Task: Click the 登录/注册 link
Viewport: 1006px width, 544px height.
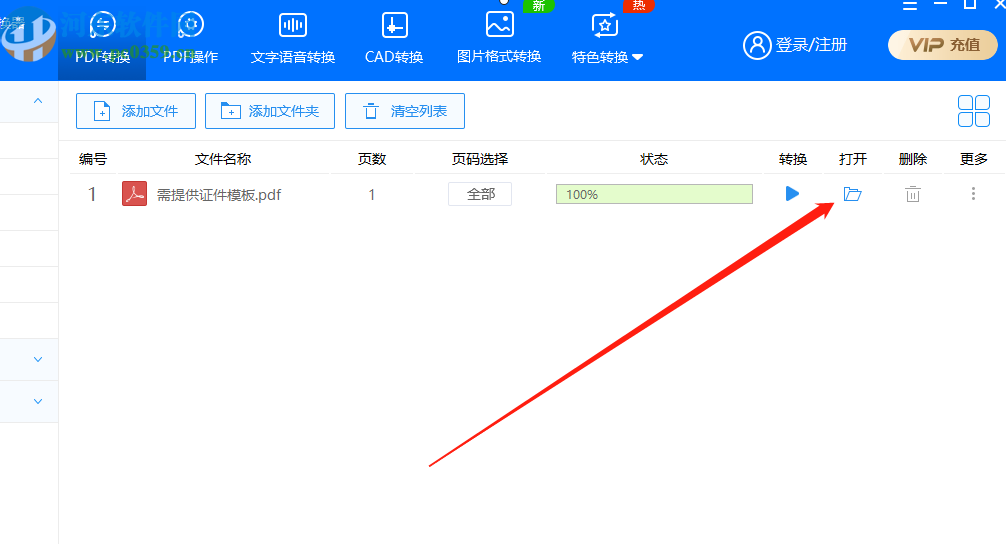Action: tap(811, 45)
